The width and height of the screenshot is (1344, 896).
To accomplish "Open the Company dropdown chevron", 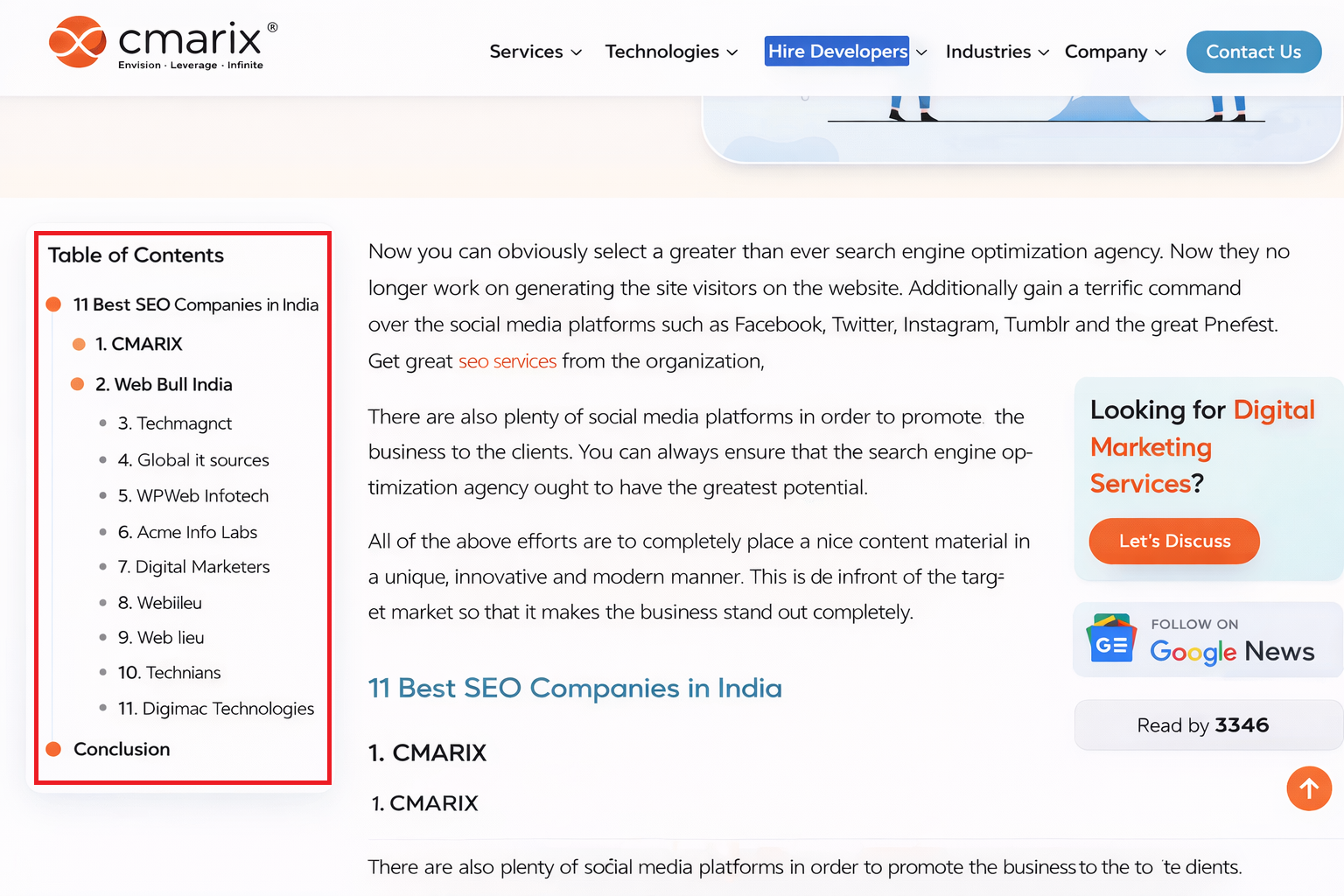I will [x=1161, y=52].
